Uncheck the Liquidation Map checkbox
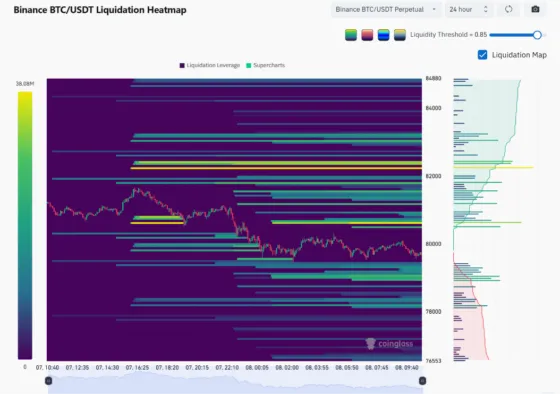Screen dimensions: 560x394 482,55
